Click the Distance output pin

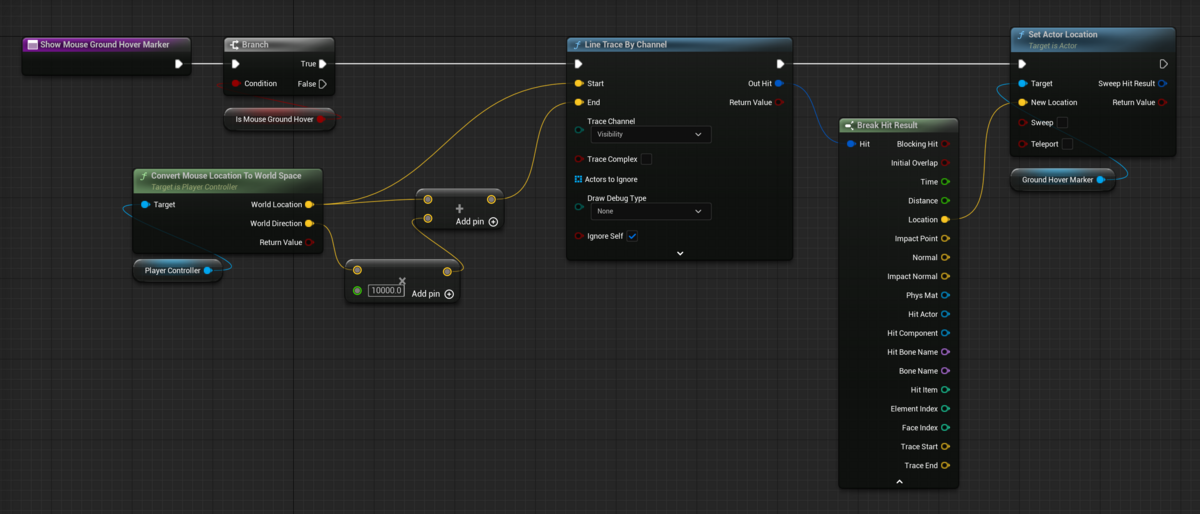coord(945,200)
